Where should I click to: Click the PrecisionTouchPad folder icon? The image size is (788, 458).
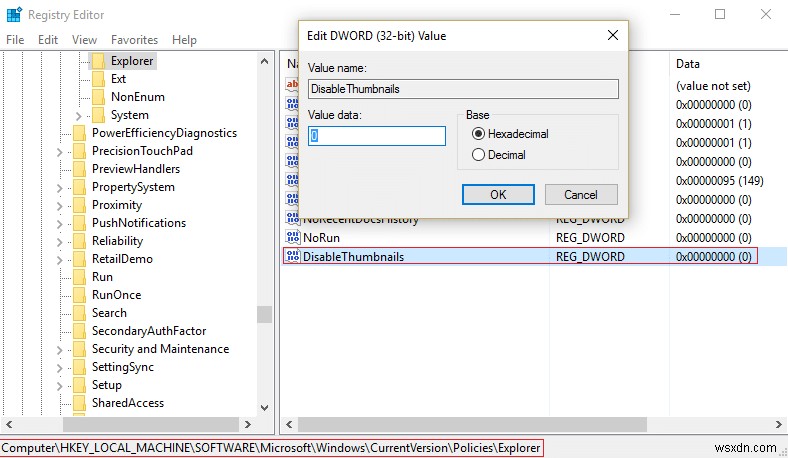tap(79, 151)
